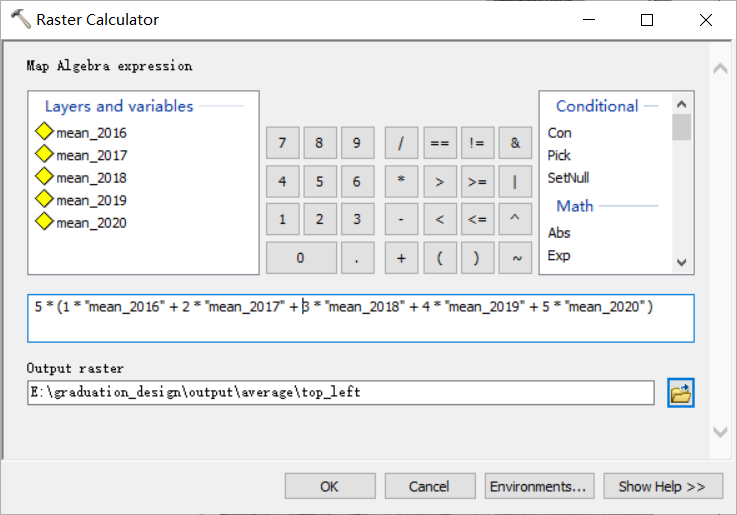Click the 1 keypad button
This screenshot has height=515, width=737.
click(x=282, y=219)
